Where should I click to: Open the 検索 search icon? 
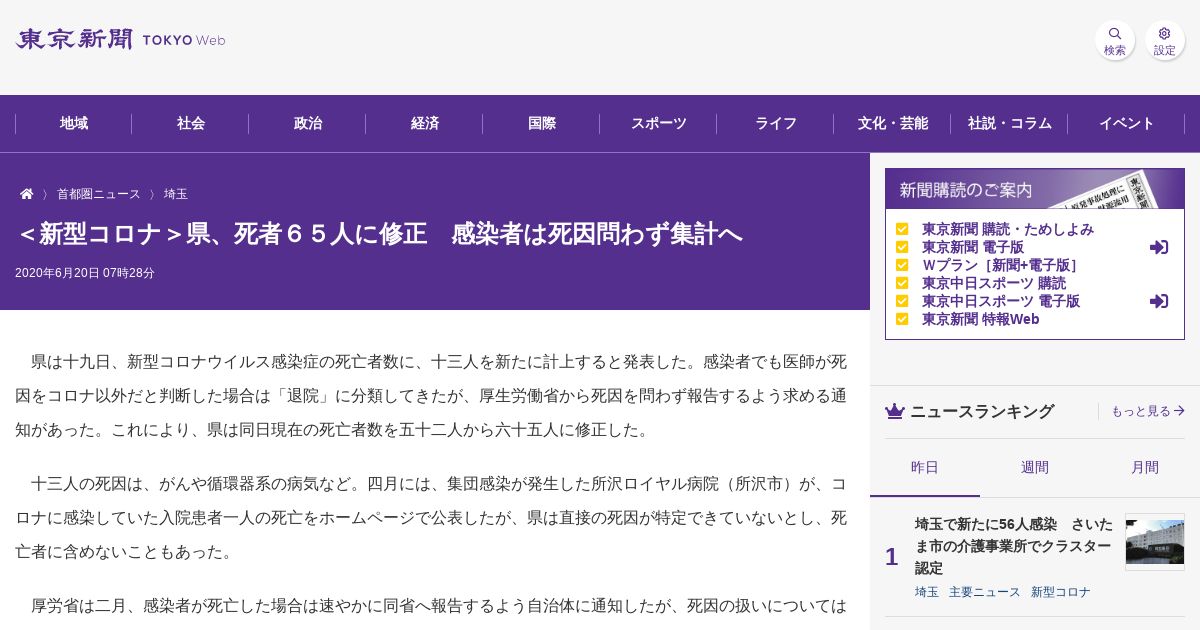pos(1115,40)
